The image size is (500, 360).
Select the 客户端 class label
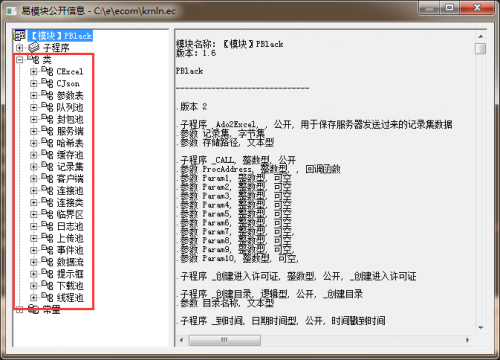(x=70, y=179)
